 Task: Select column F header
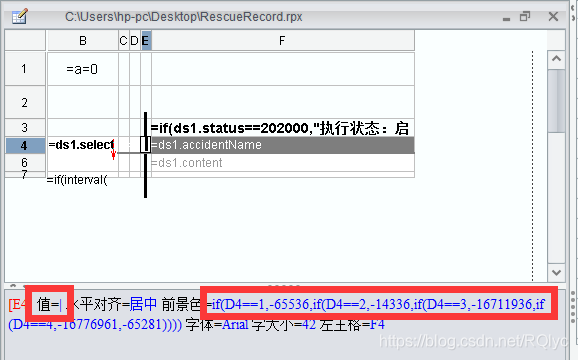[282, 41]
